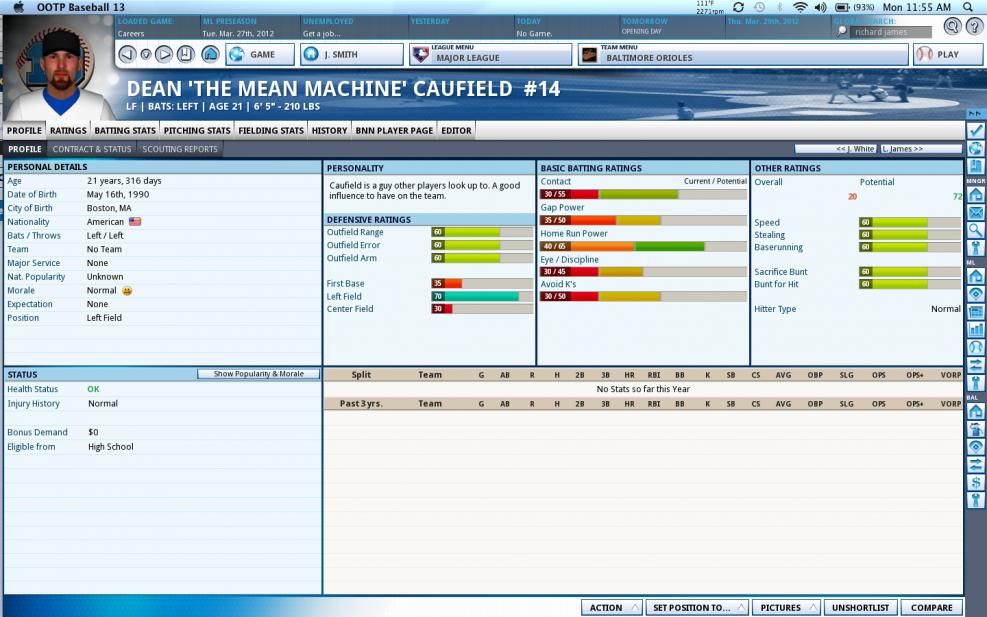Open the GAME menu
The width and height of the screenshot is (987, 617).
[260, 55]
